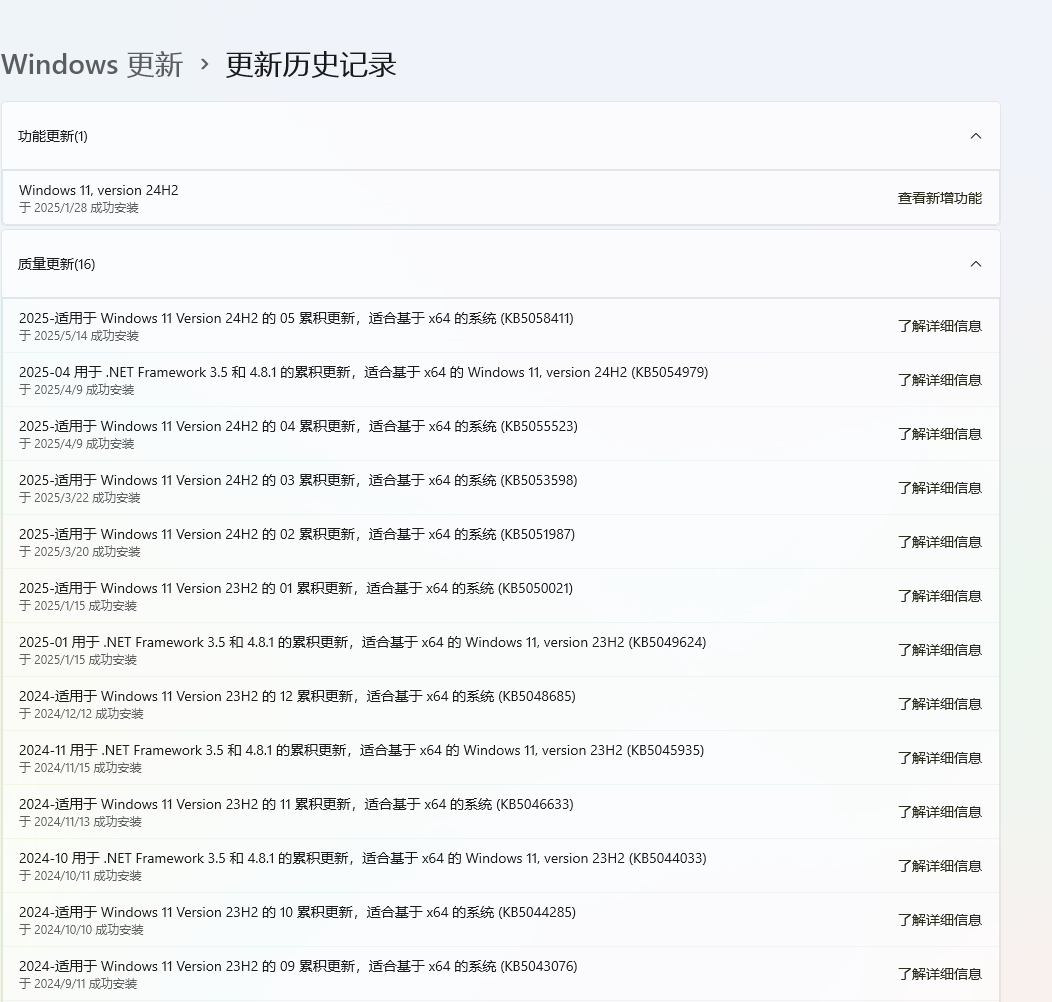Collapse the 功能更新(1) section chevron

click(x=976, y=136)
